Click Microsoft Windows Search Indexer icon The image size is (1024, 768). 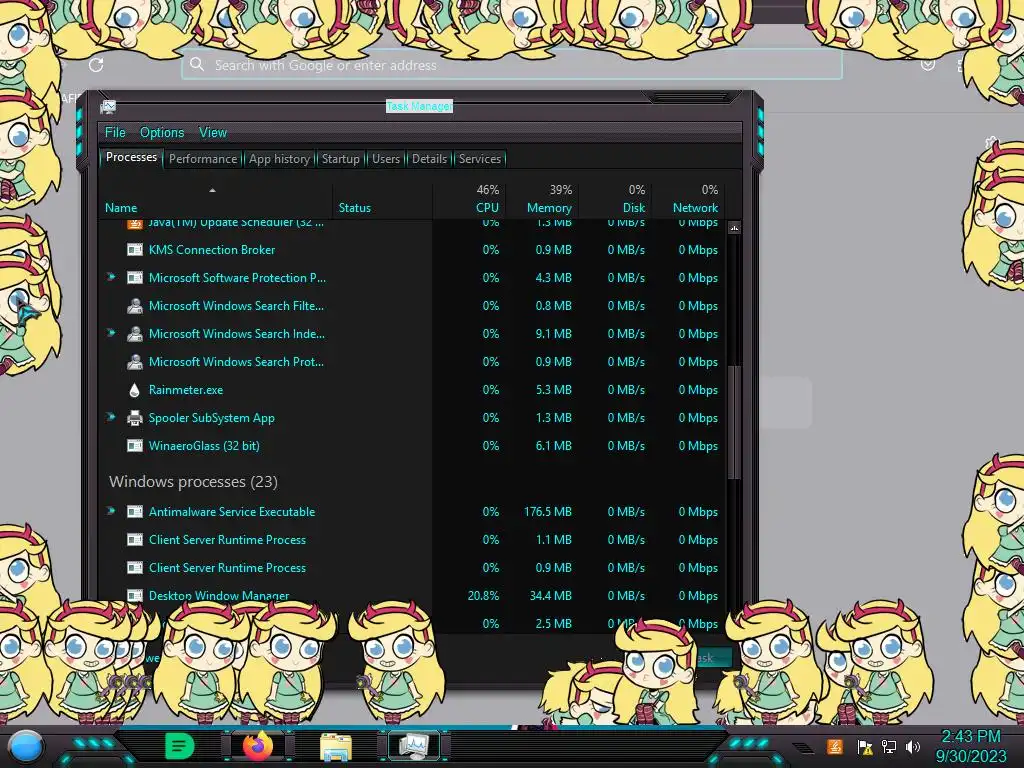click(x=135, y=334)
